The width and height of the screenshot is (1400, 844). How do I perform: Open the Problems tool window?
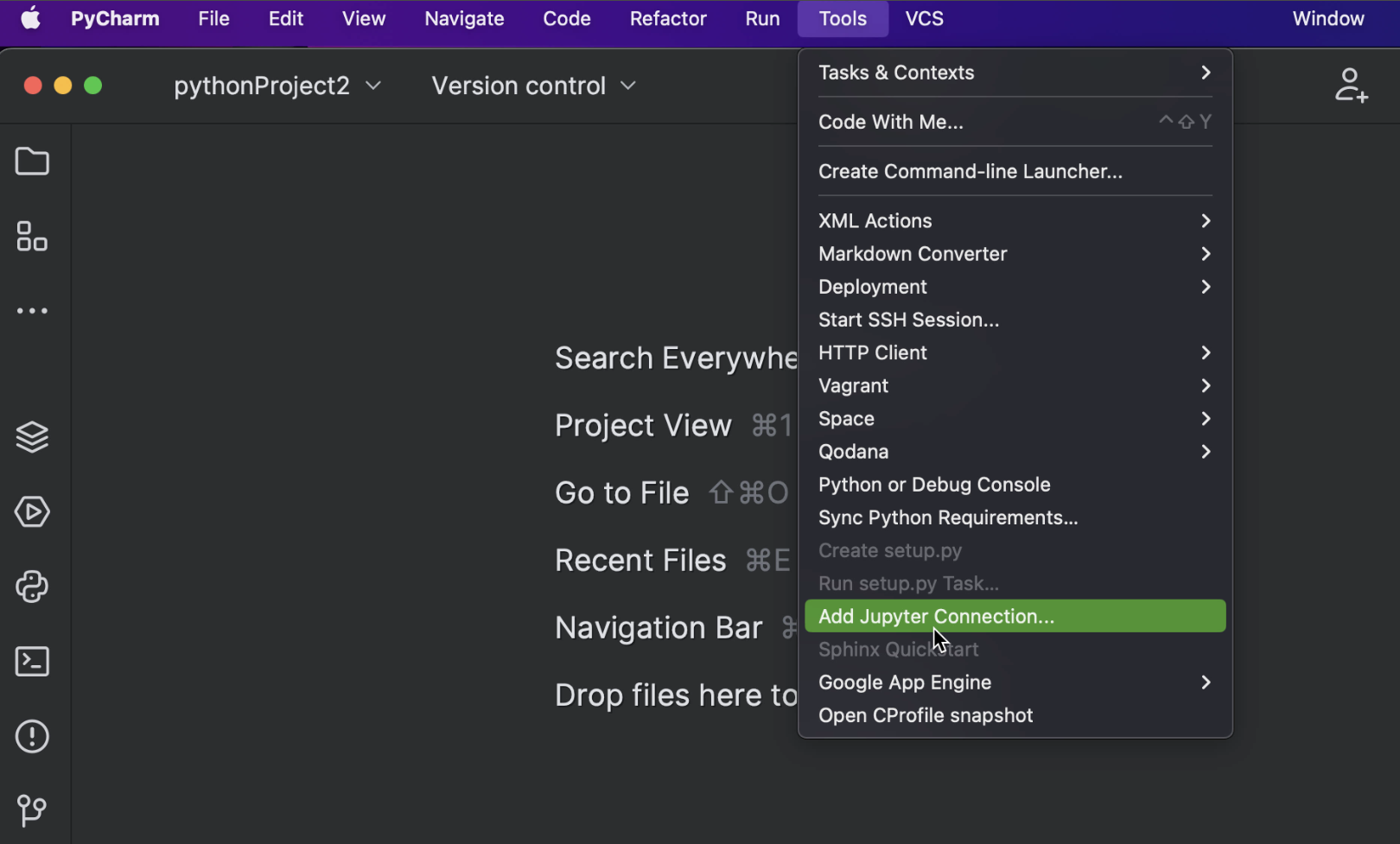point(32,736)
